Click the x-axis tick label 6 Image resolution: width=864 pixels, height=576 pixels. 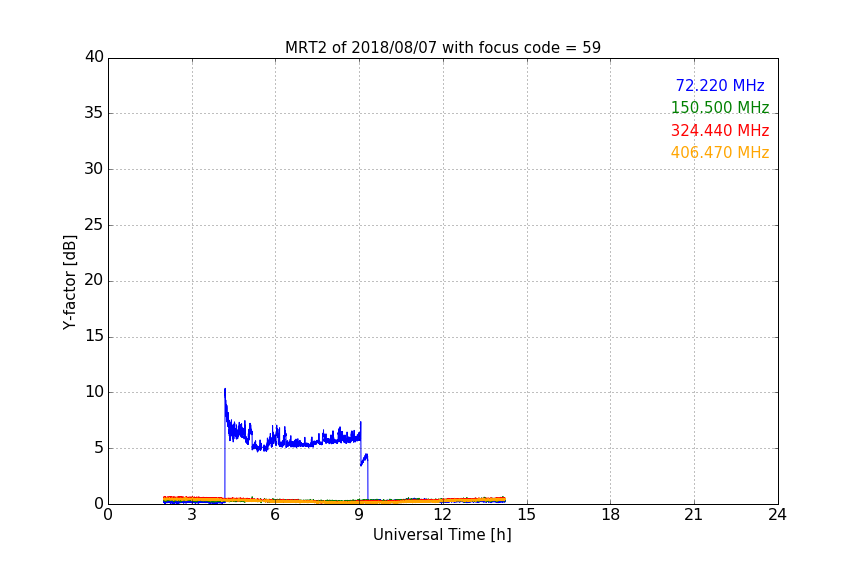[275, 515]
